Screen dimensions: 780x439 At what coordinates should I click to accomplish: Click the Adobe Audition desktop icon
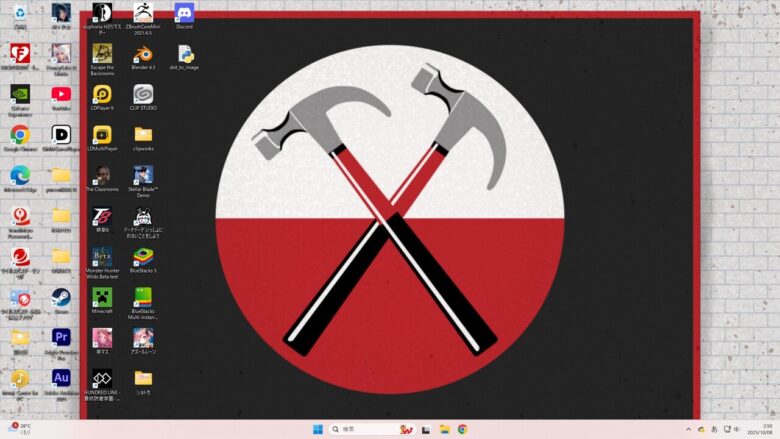[x=61, y=378]
